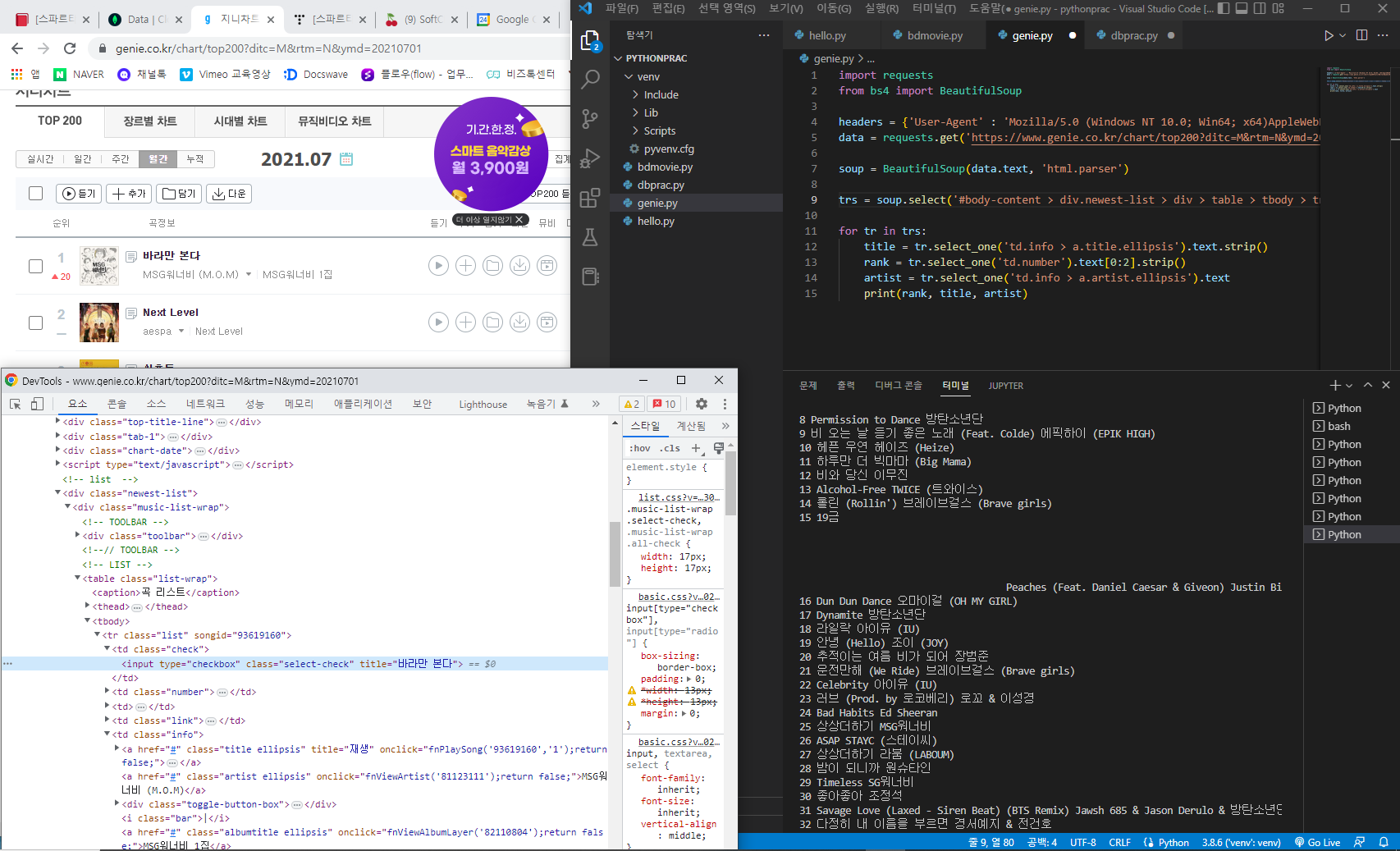Viewport: 1400px width, 851px height.
Task: Open the 장르별 차트 tab on Genie
Action: point(150,121)
